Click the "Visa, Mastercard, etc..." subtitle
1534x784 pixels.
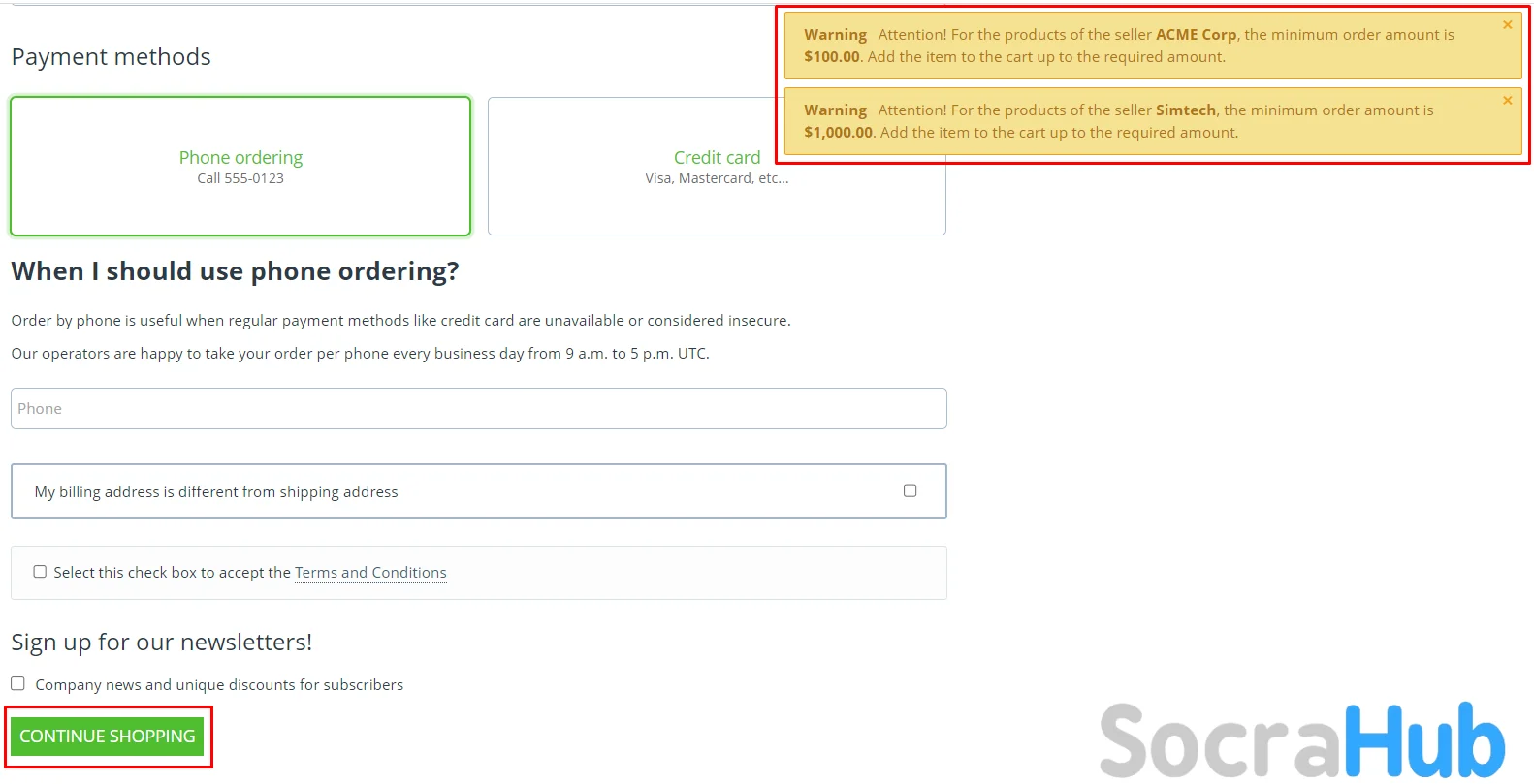coord(716,178)
